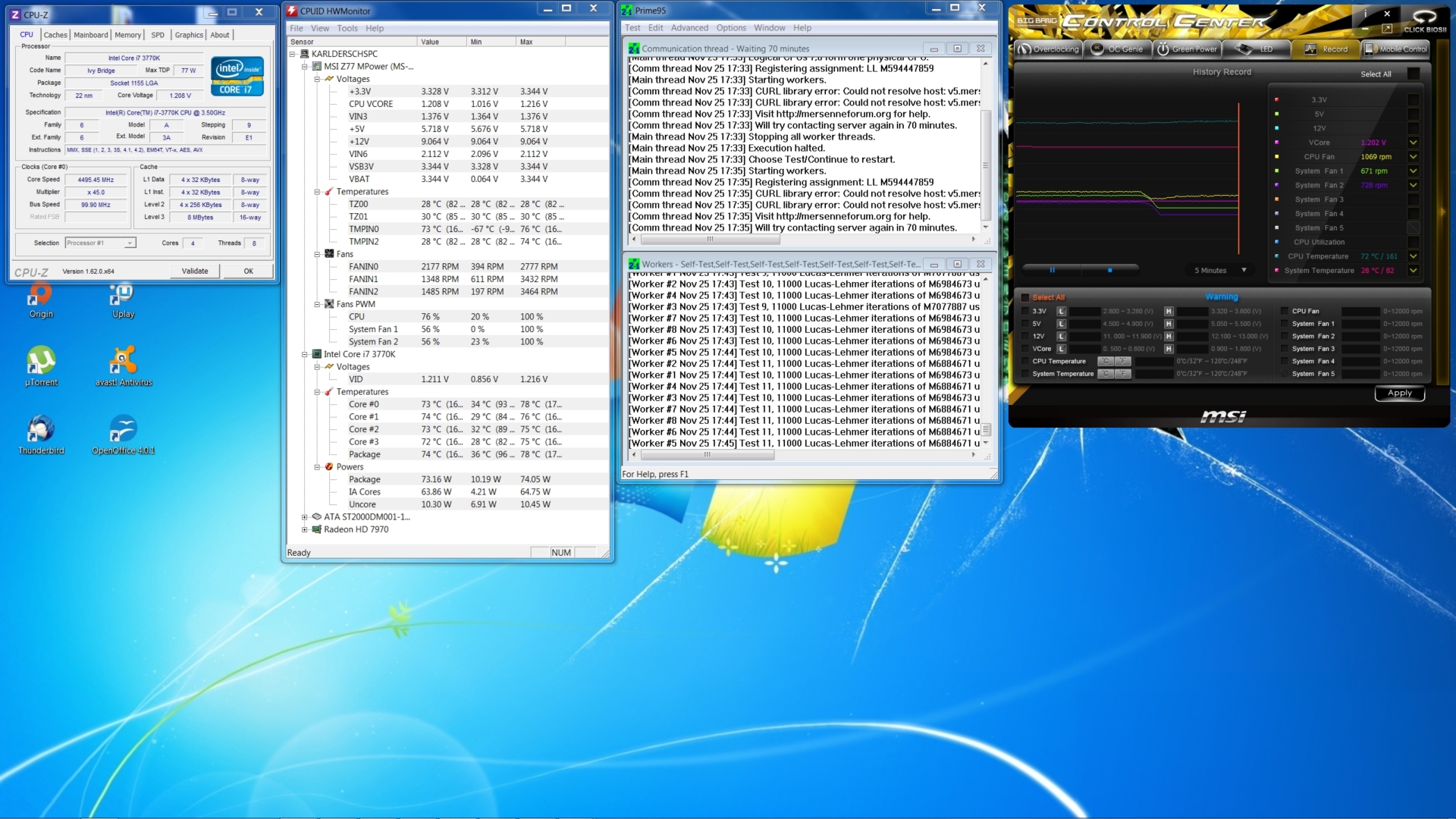Click the CPU Fan warning rpm input field
Screen dimensions: 1456x819
[1360, 311]
